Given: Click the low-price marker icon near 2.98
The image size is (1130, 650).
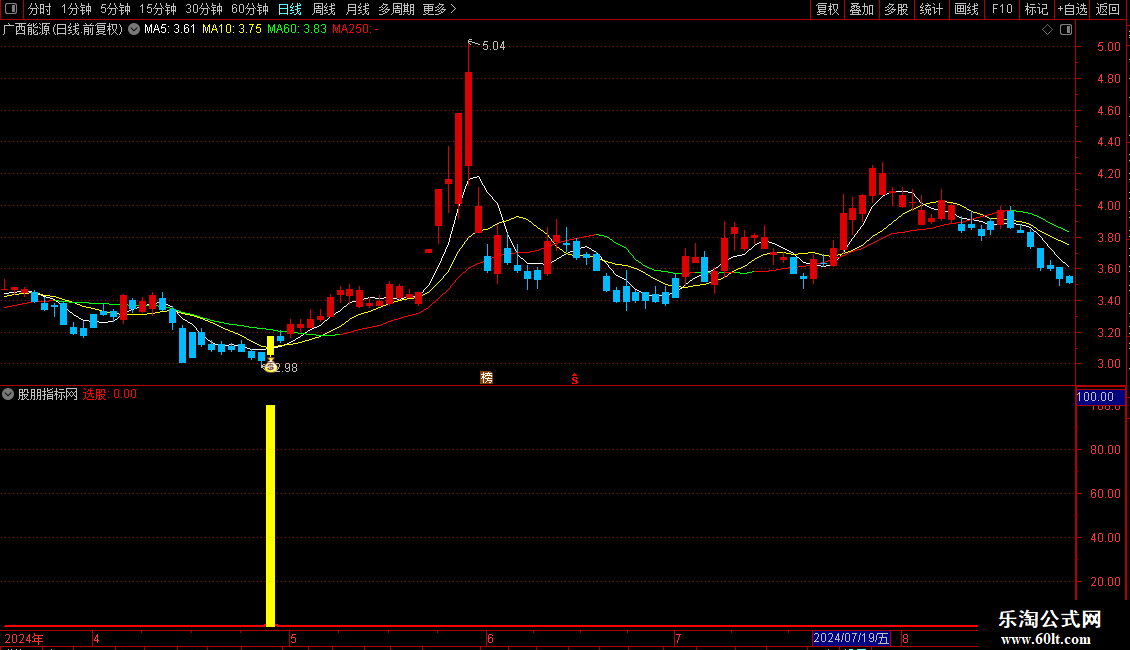Looking at the screenshot, I should pos(270,366).
